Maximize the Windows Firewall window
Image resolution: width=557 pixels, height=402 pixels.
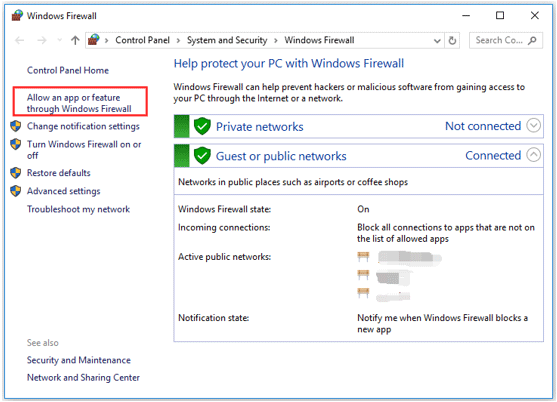(500, 15)
